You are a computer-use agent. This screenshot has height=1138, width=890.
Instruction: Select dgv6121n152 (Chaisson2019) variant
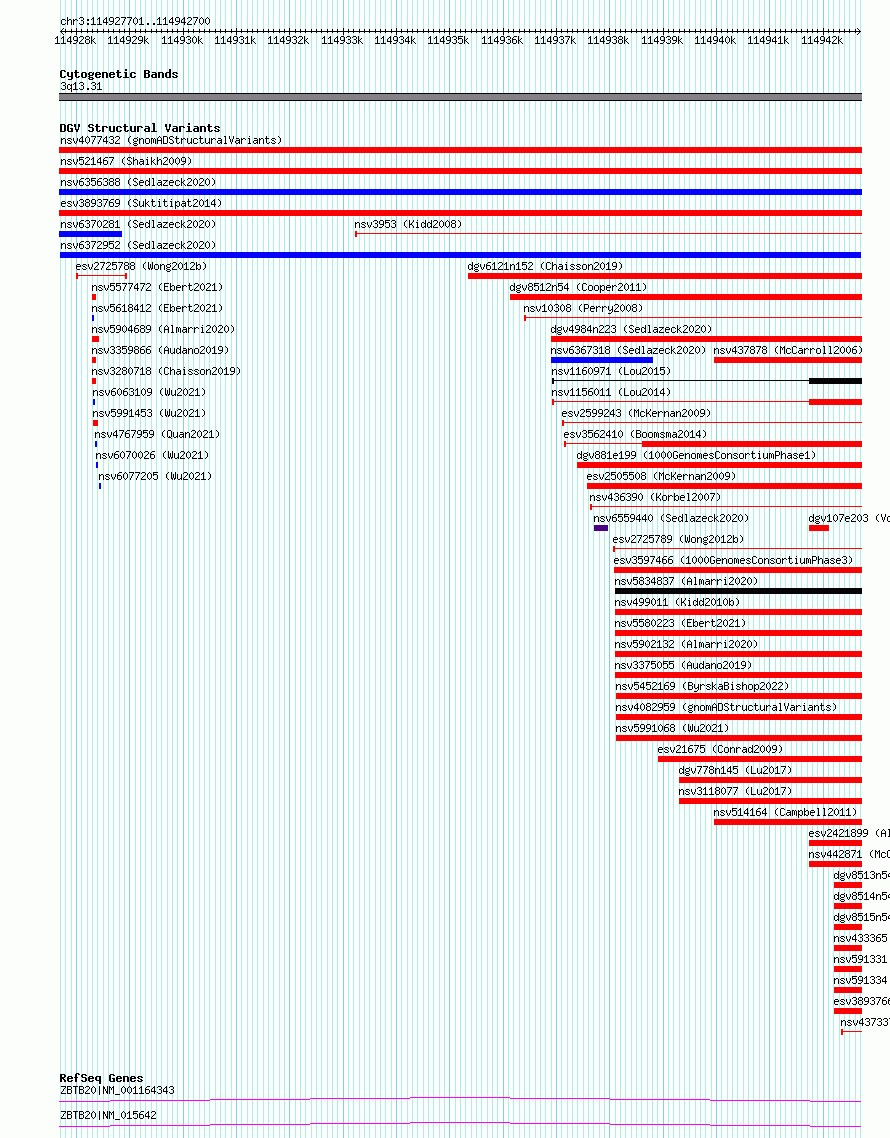pyautogui.click(x=545, y=266)
